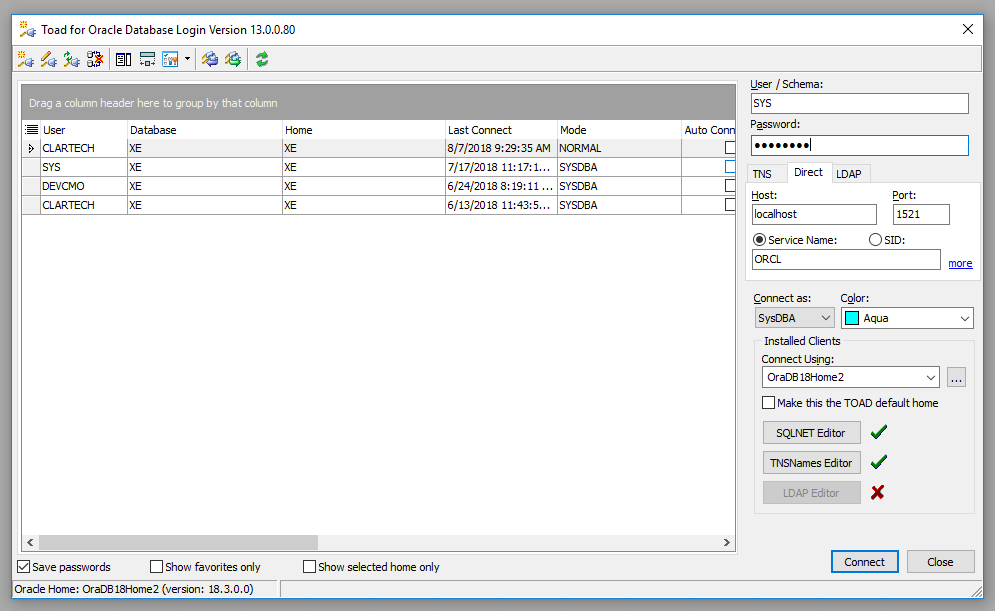Screen dimensions: 995x611
Task: Click the User / Schema input field
Action: pyautogui.click(x=859, y=103)
